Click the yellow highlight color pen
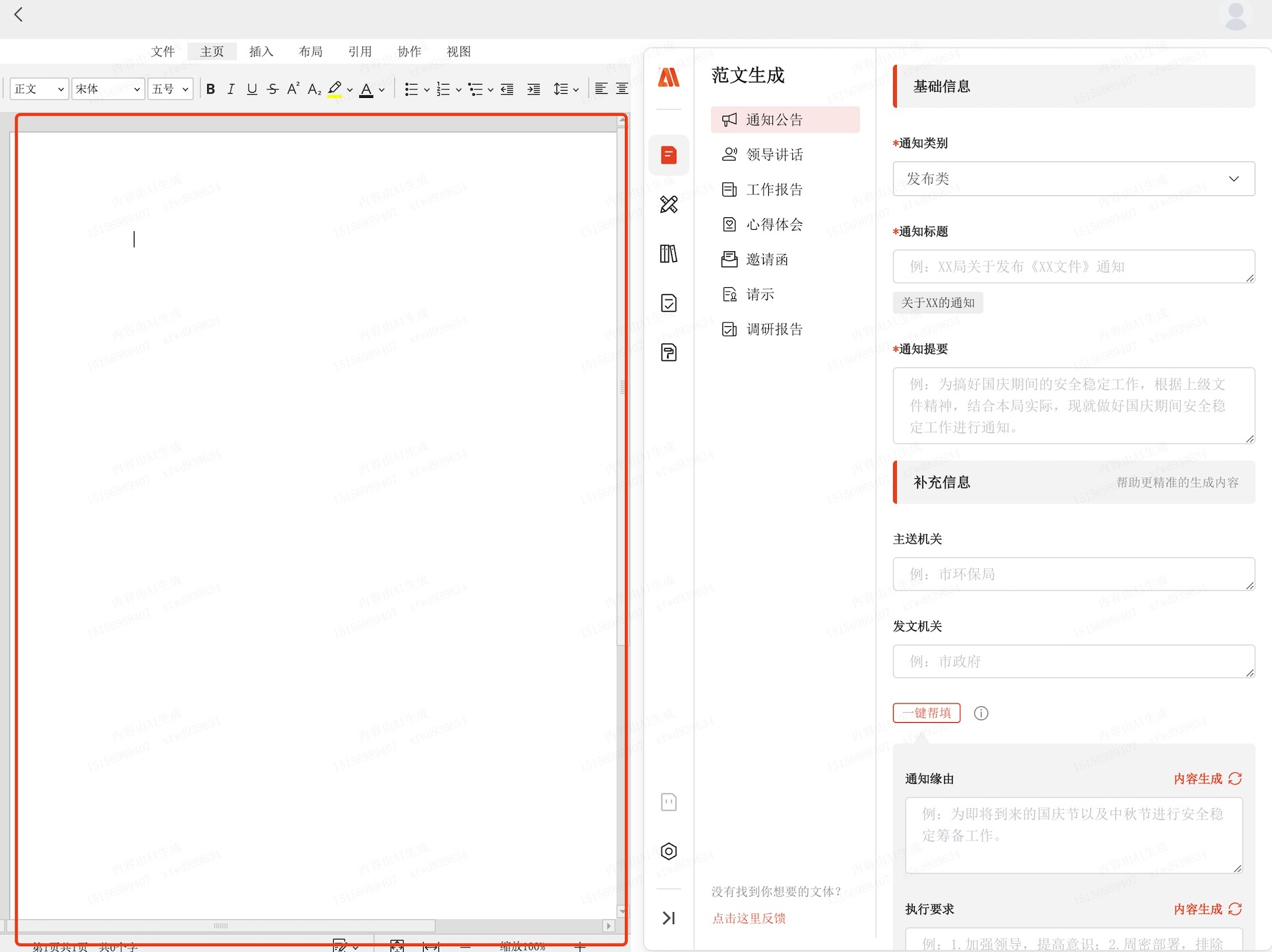The image size is (1272, 952). (x=334, y=89)
